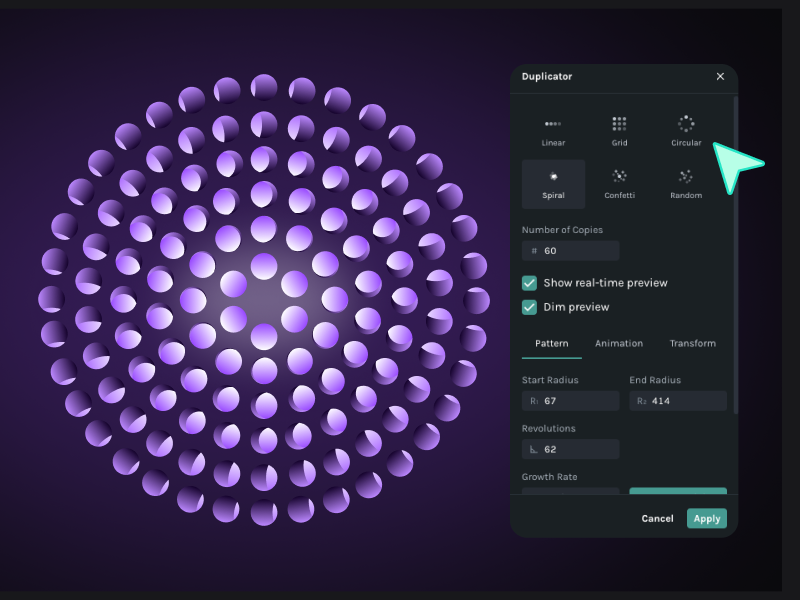Close the Duplicator dialog
Image resolution: width=800 pixels, height=600 pixels.
coord(720,76)
